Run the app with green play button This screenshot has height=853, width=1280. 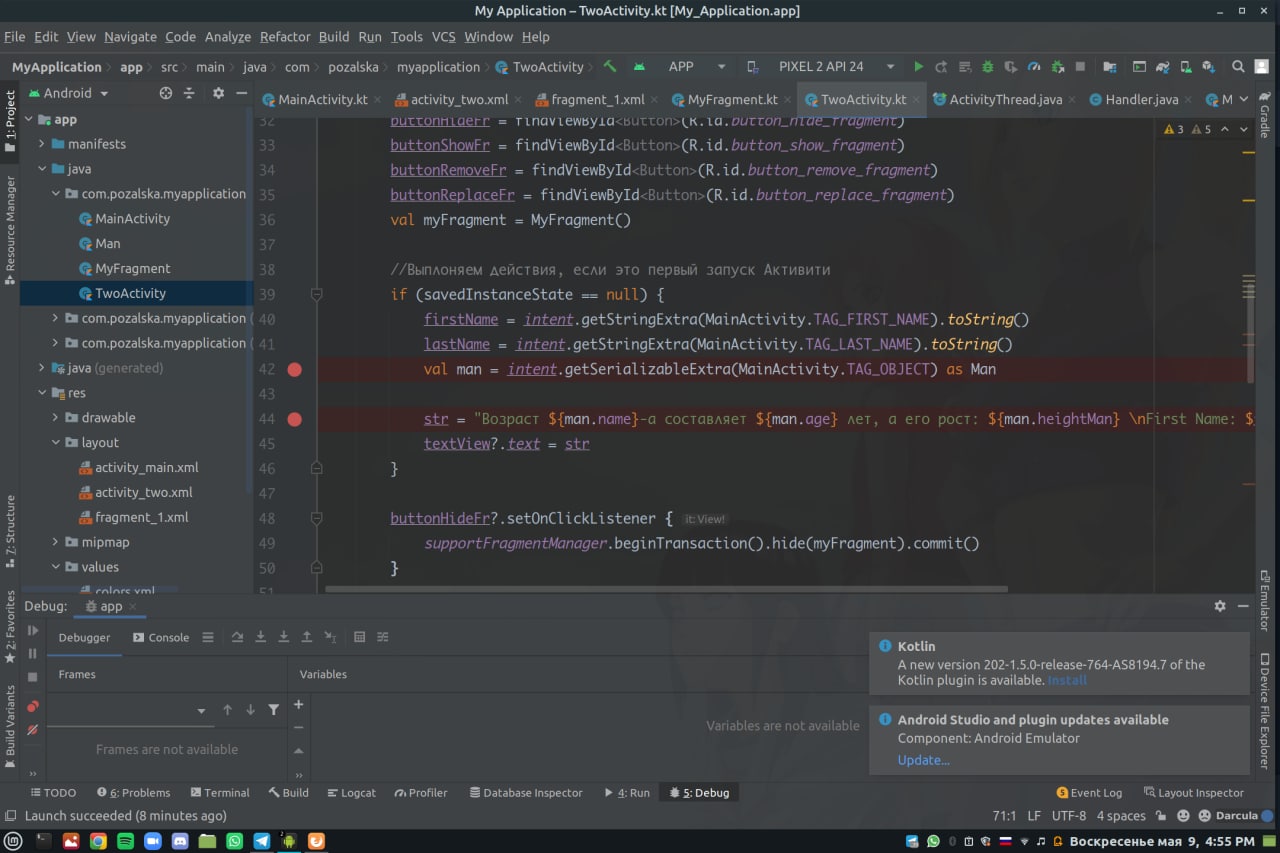click(918, 67)
